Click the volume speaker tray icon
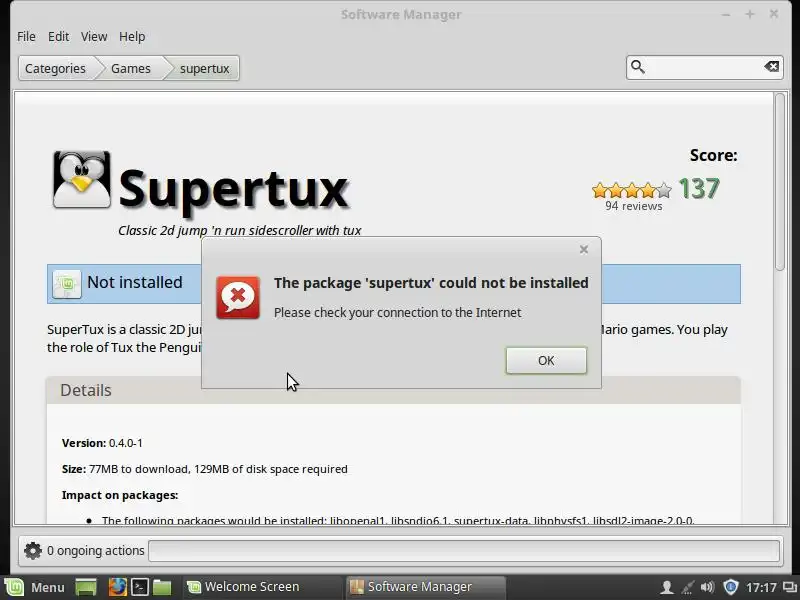The width and height of the screenshot is (800, 600). [708, 587]
